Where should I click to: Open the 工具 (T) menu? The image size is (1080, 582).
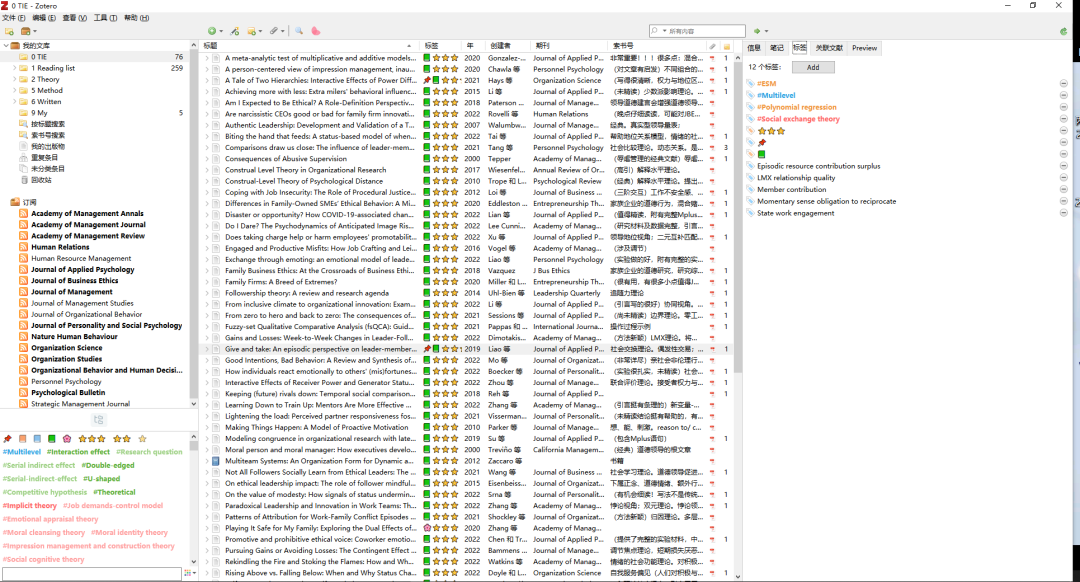(x=105, y=18)
